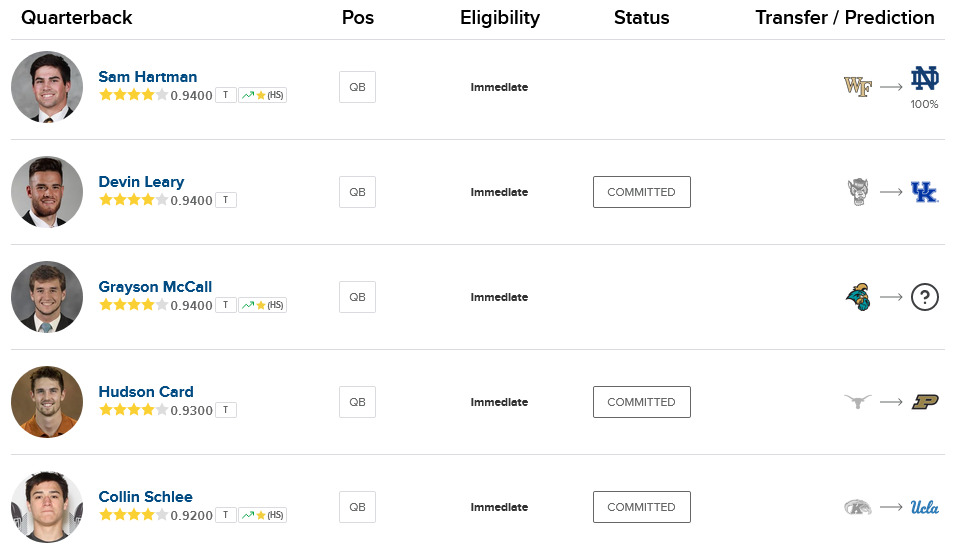
Task: Click Grayson McCall's HS rating badge
Action: click(262, 305)
